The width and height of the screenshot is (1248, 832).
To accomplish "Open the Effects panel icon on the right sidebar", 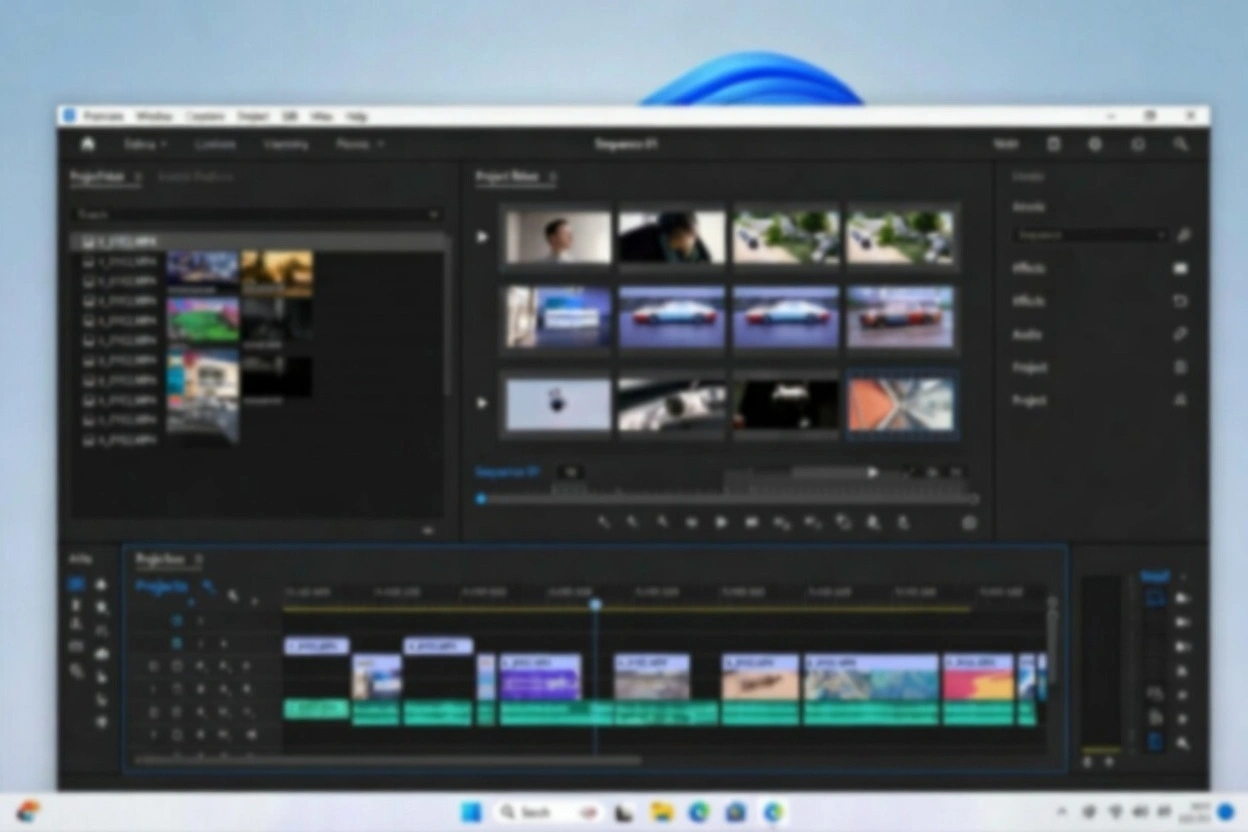I will click(1180, 268).
